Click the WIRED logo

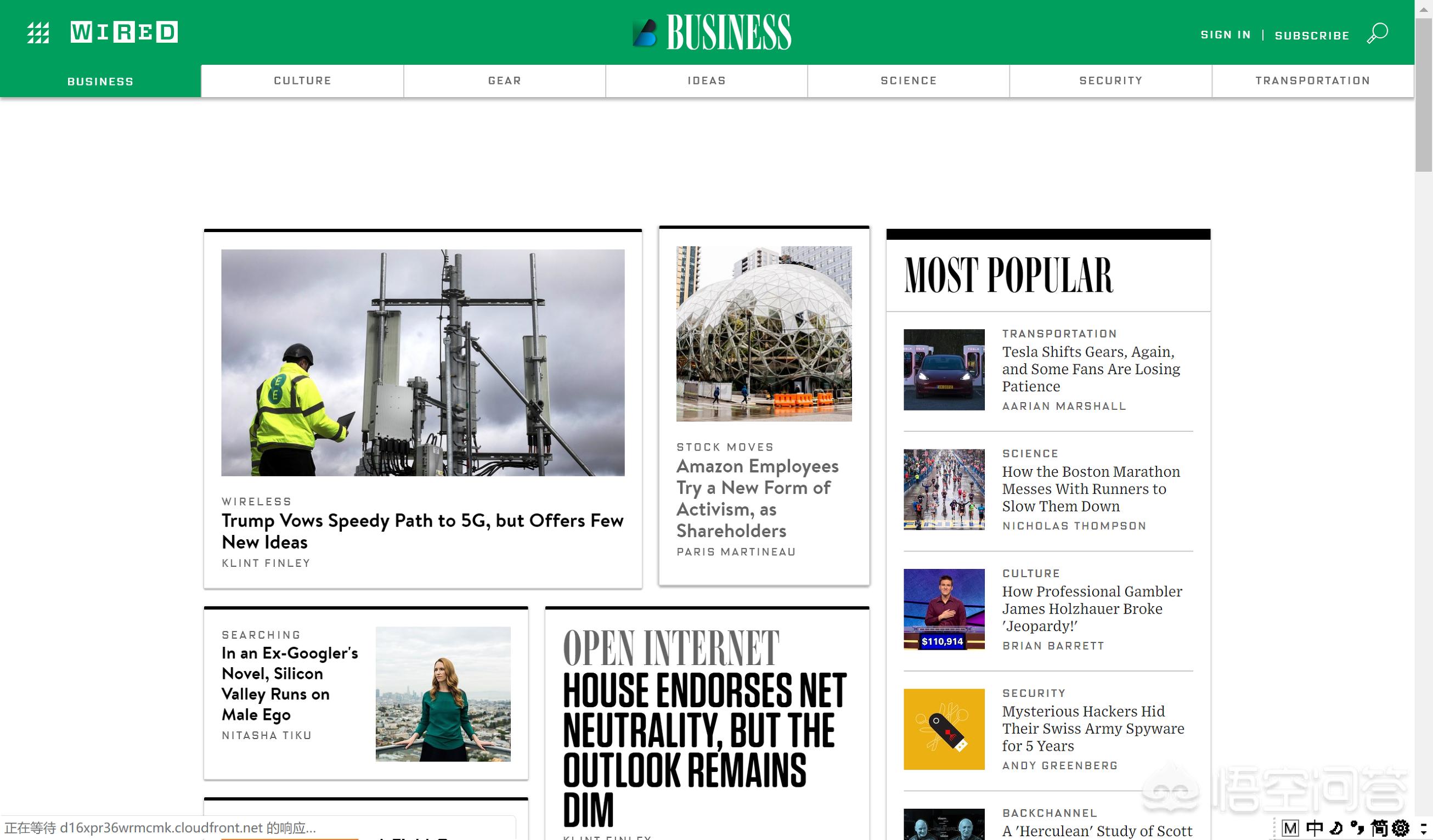point(124,32)
